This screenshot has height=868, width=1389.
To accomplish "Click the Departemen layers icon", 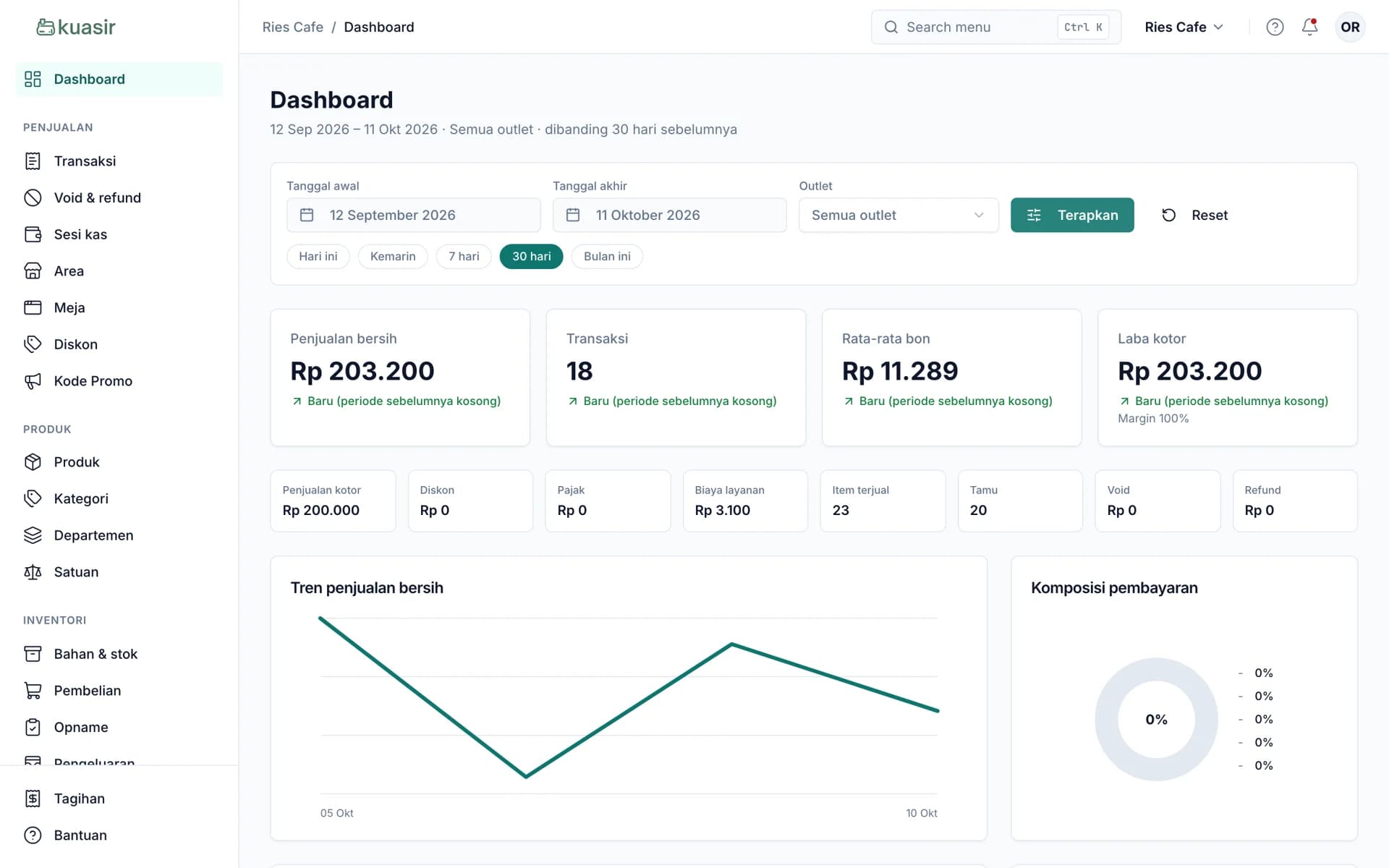I will [33, 535].
